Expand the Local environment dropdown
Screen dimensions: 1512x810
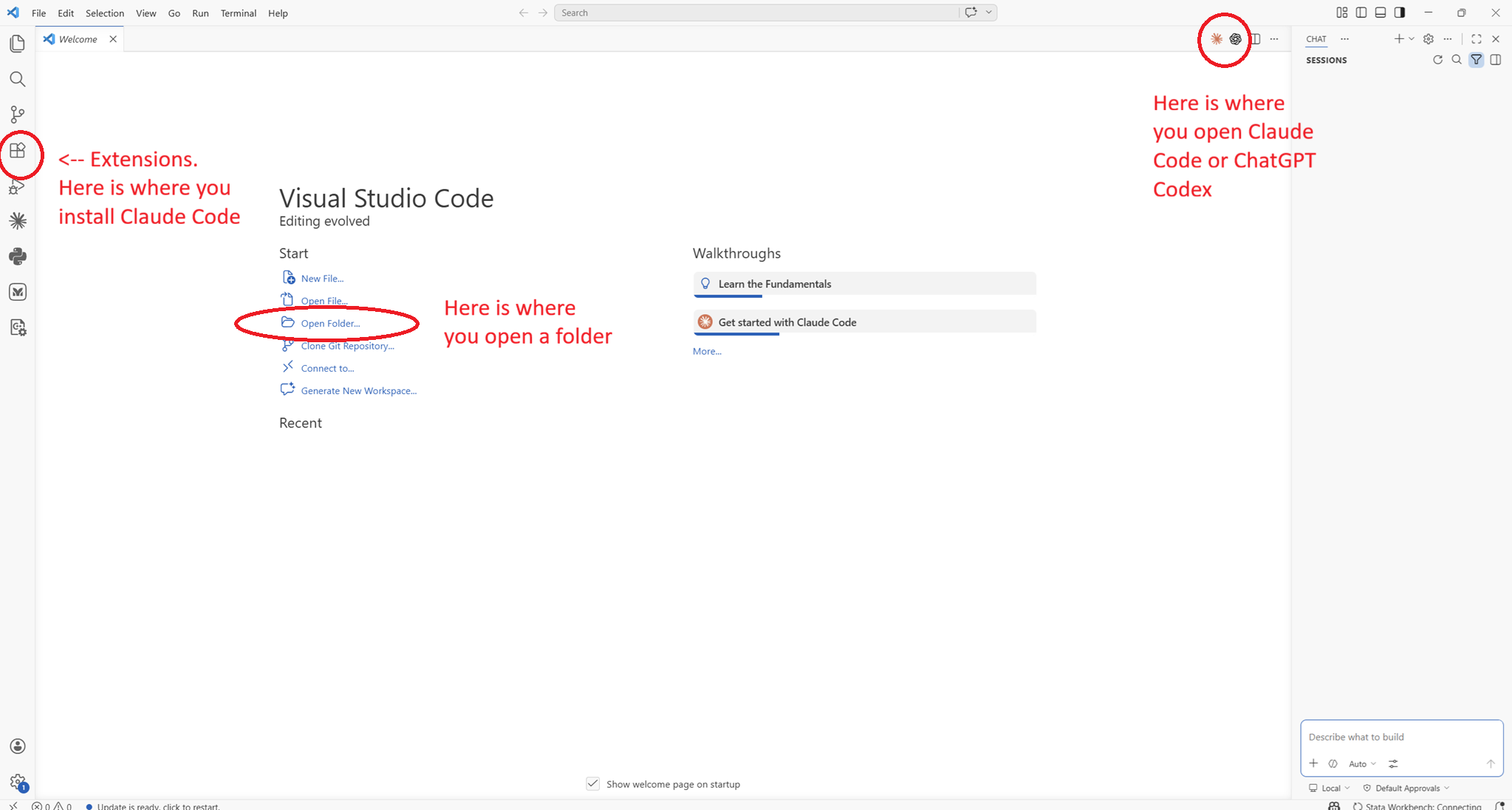1330,788
